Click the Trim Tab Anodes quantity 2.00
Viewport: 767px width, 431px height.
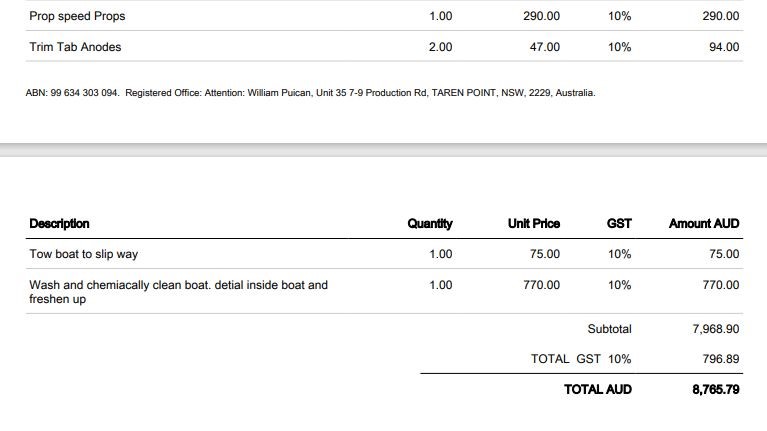point(440,46)
